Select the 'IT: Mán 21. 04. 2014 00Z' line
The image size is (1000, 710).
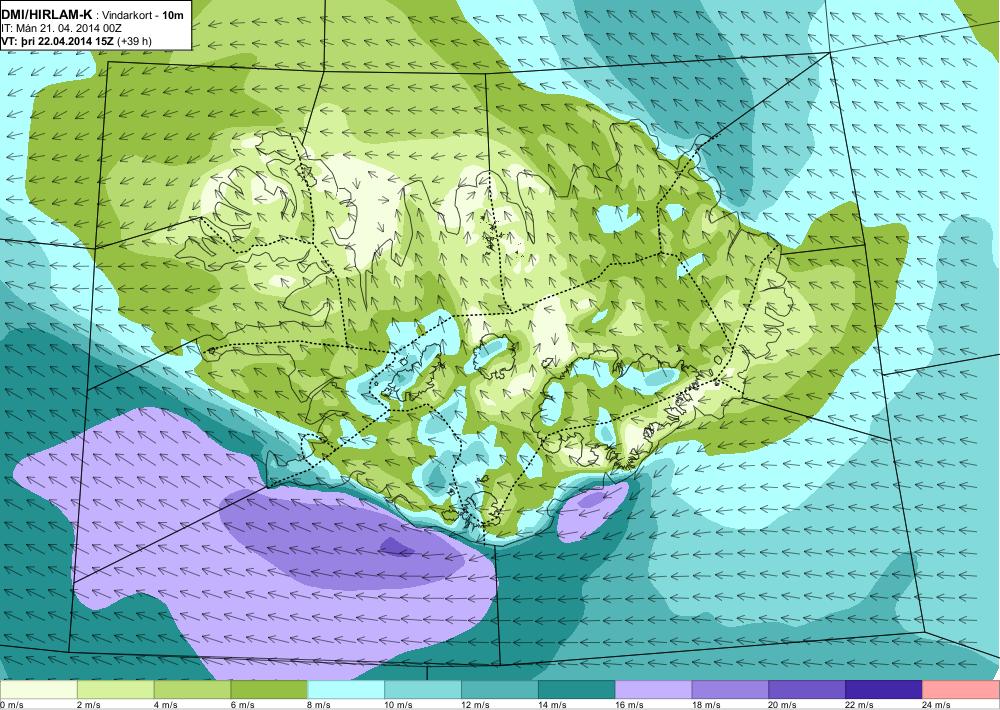pyautogui.click(x=61, y=28)
